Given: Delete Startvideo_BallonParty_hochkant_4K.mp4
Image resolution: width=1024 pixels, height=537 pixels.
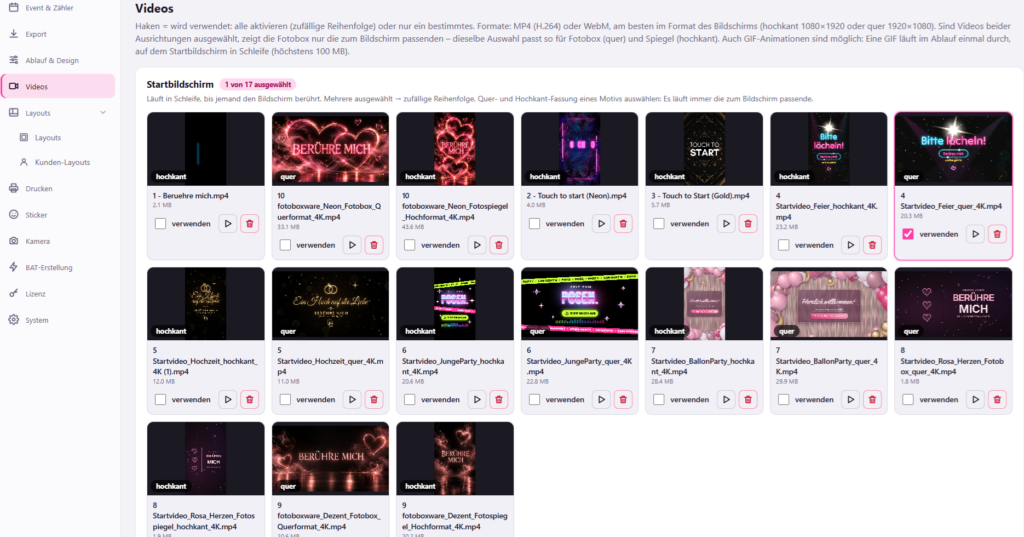Looking at the screenshot, I should pos(748,399).
